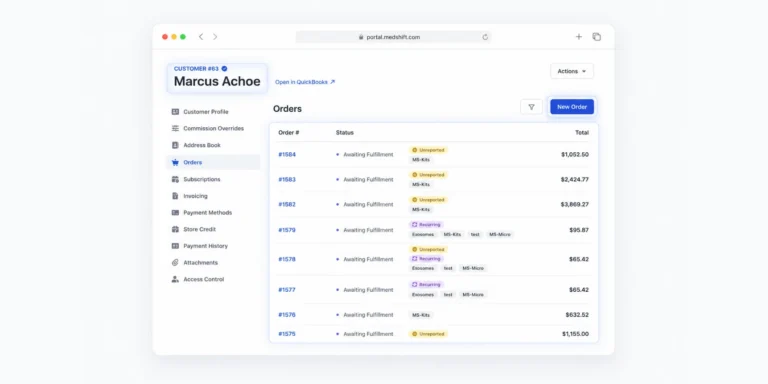The width and height of the screenshot is (768, 384).
Task: Click the $632.52 total
Action: [577, 314]
